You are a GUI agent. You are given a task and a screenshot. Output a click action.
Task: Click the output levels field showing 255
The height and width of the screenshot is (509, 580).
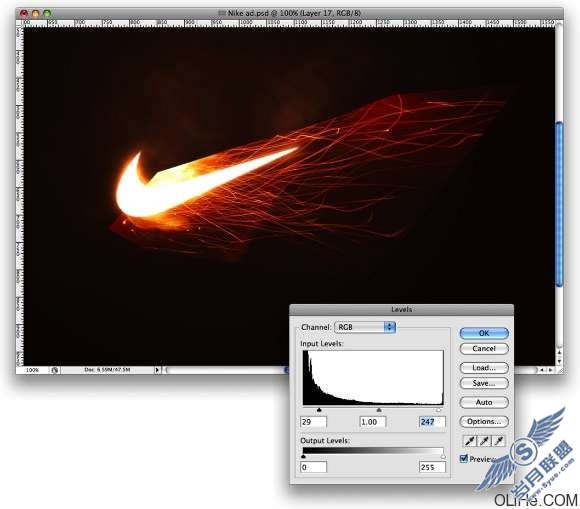pyautogui.click(x=432, y=467)
